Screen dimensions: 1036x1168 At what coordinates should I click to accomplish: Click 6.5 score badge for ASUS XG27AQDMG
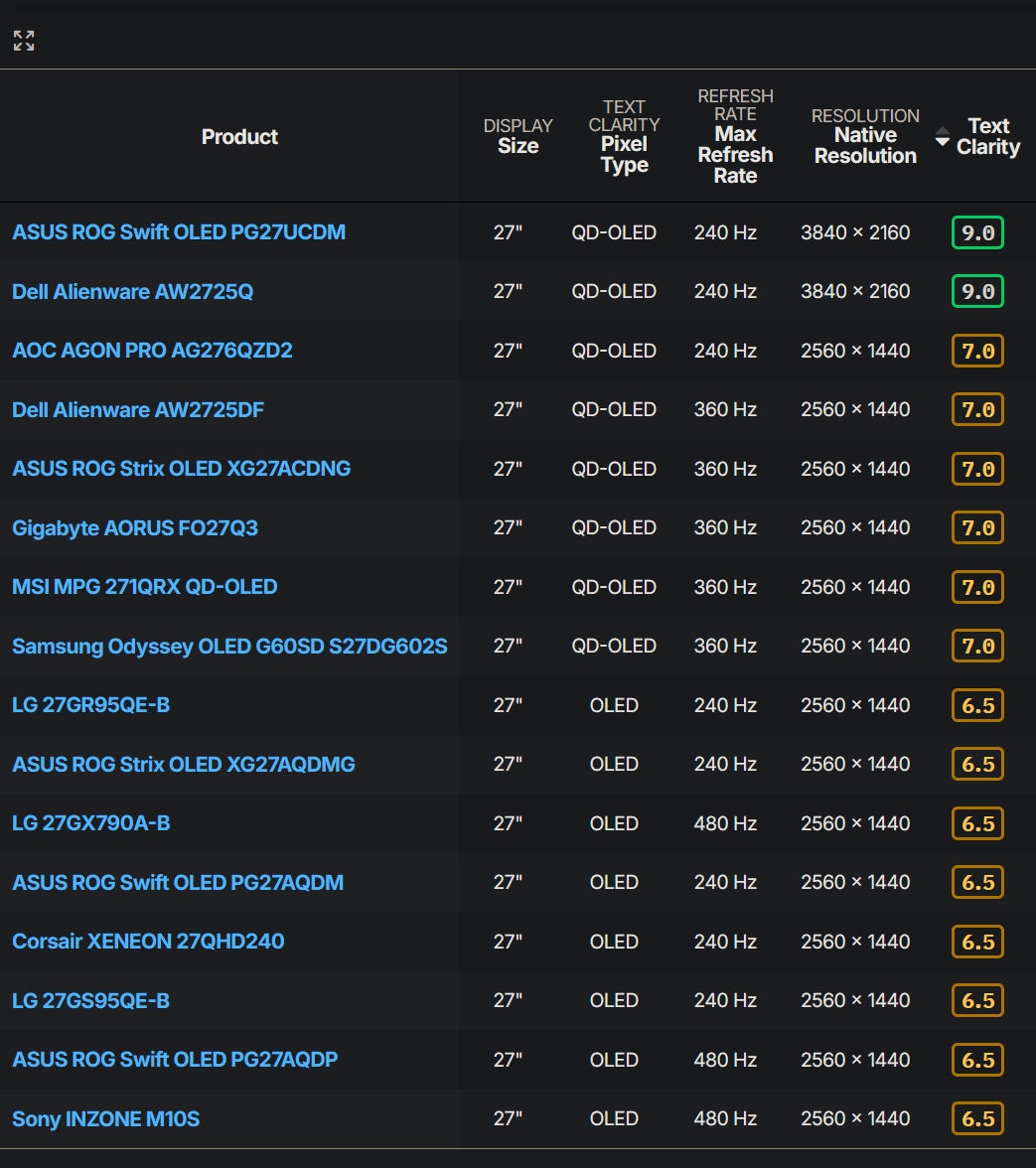click(978, 765)
